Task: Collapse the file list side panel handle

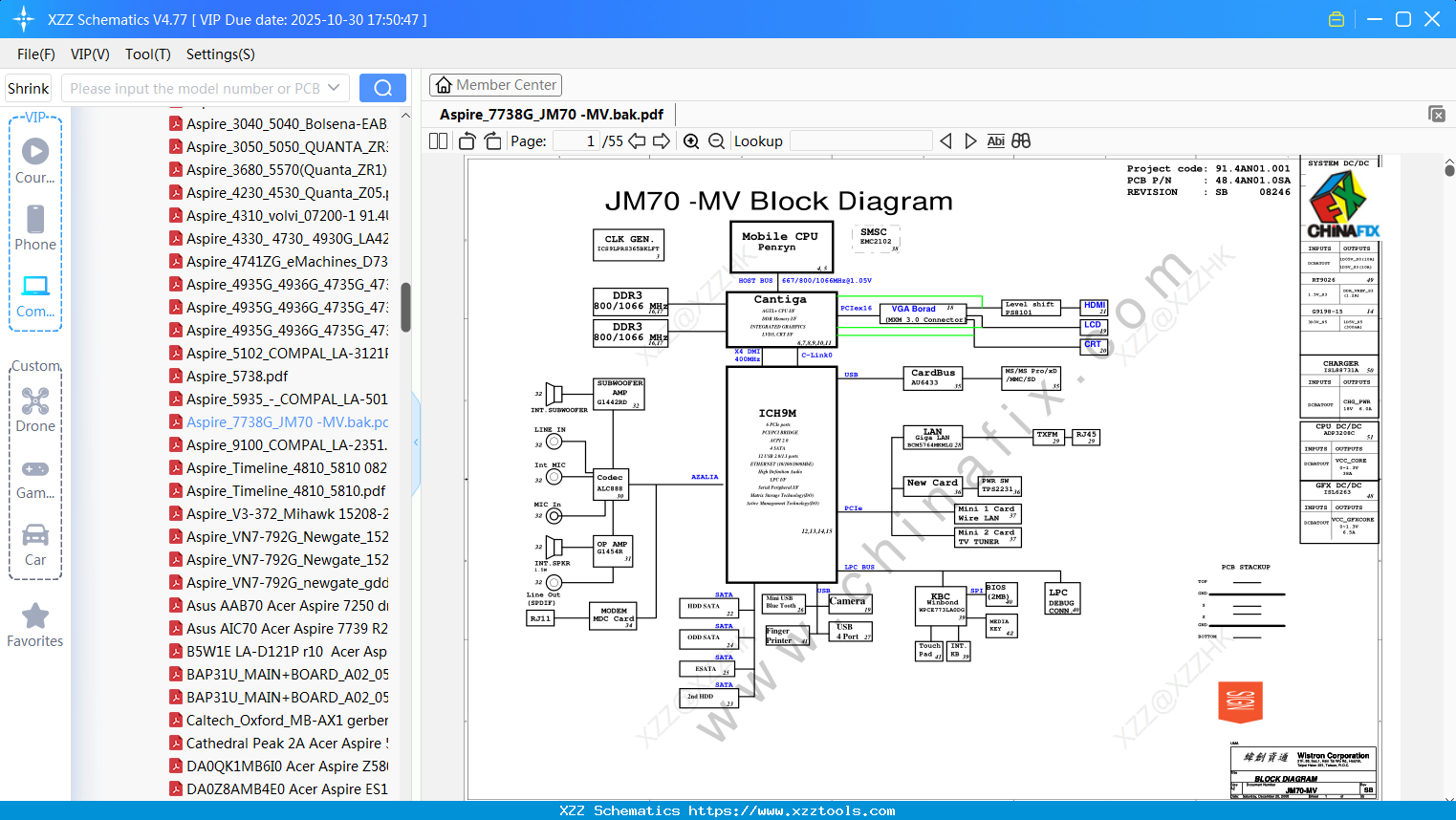Action: click(x=416, y=442)
